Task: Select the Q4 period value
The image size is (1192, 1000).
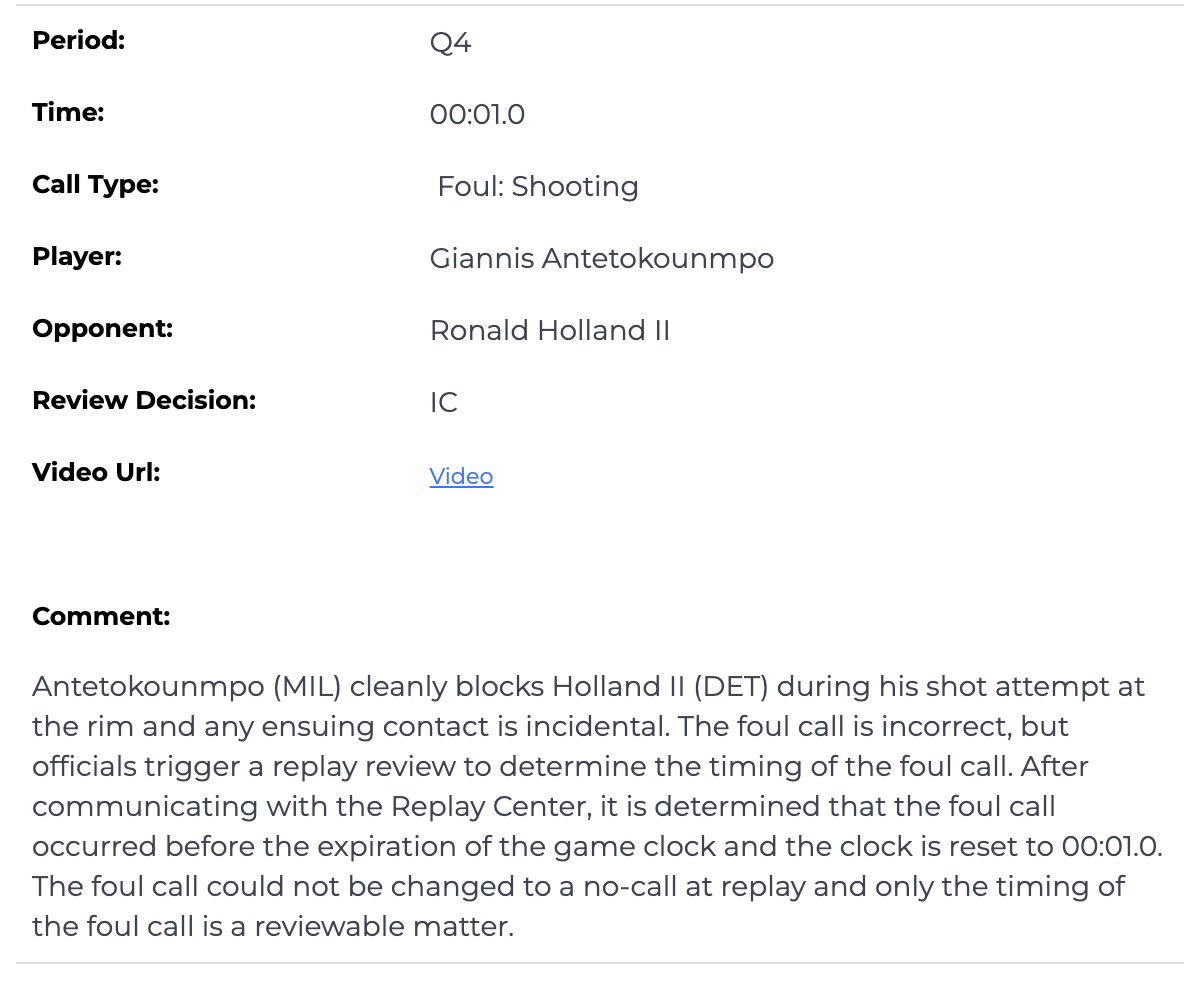Action: (x=450, y=45)
